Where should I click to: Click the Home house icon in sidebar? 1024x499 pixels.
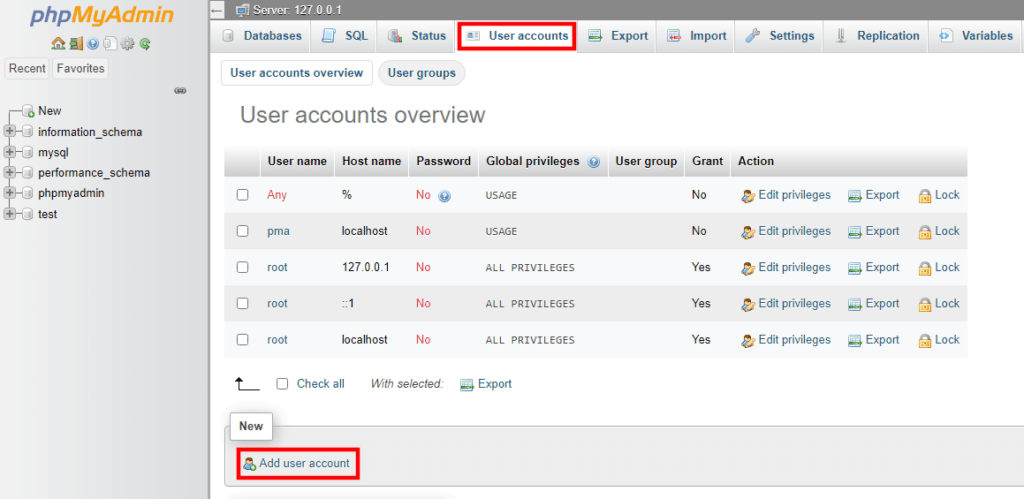57,44
